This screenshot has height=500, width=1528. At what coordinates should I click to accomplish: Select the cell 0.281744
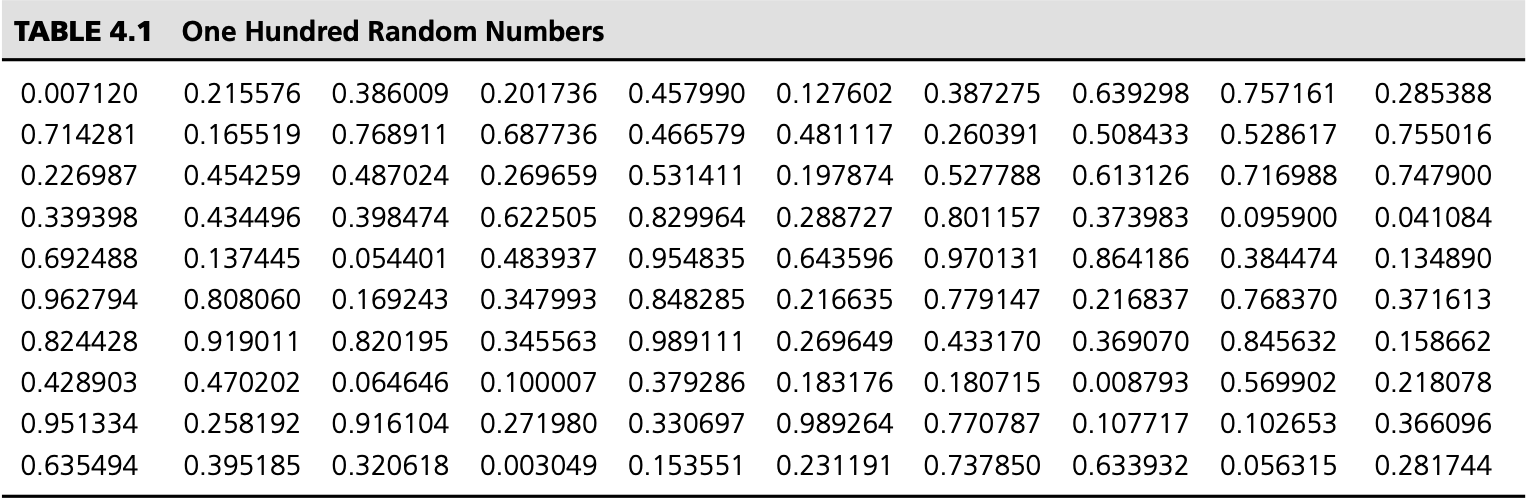pos(1433,466)
